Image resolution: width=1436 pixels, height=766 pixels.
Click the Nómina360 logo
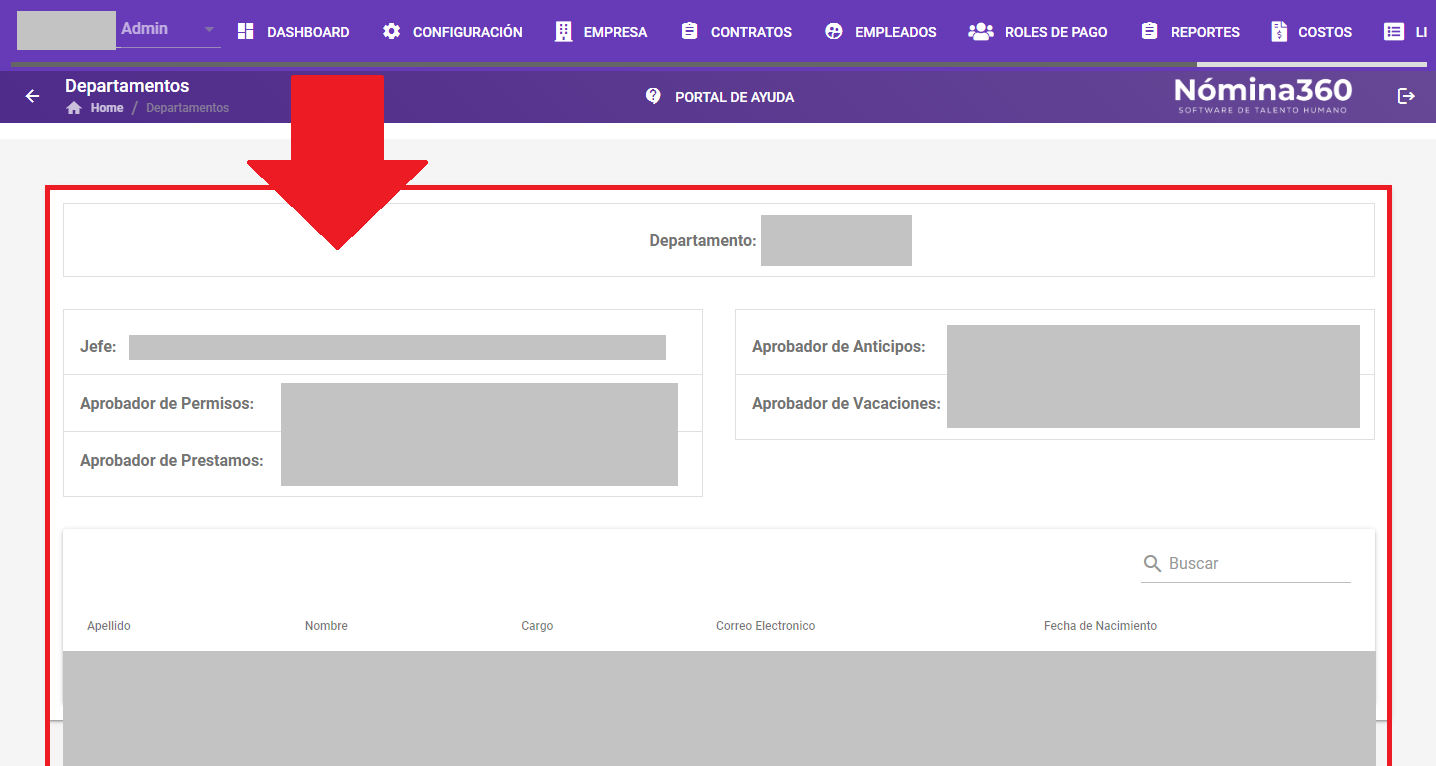(x=1263, y=95)
